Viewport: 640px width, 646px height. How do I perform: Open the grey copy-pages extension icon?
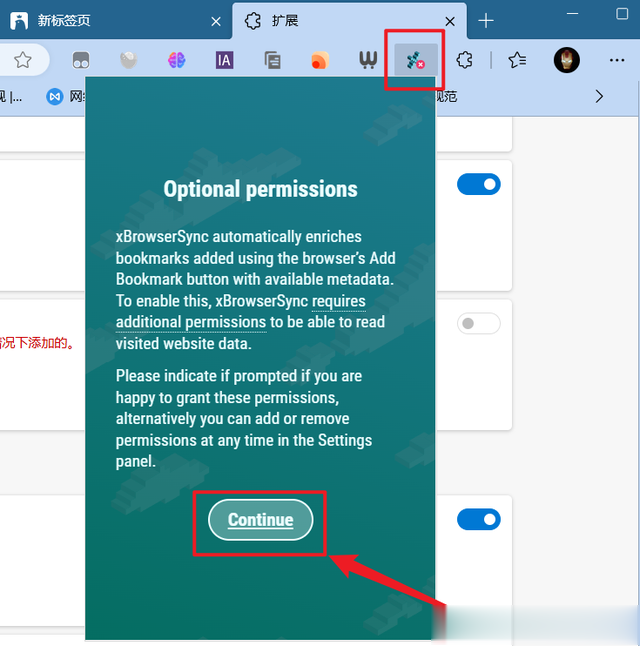(272, 60)
